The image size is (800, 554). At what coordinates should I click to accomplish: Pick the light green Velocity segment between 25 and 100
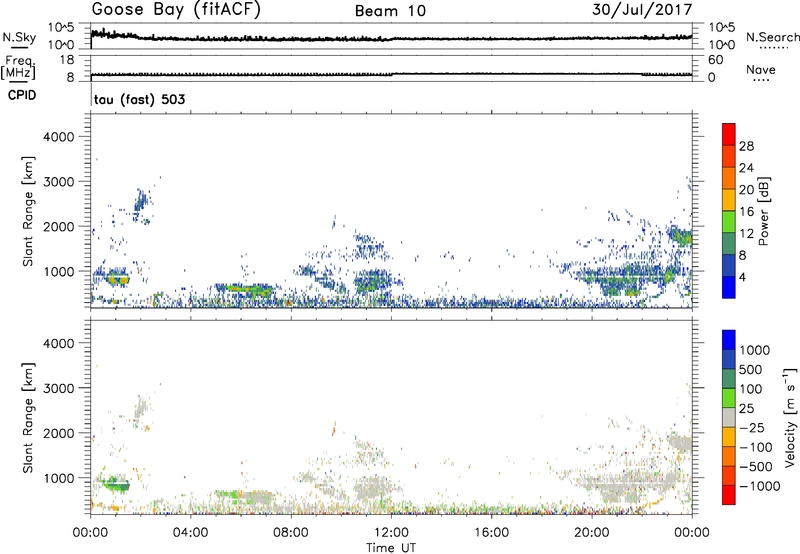click(729, 398)
